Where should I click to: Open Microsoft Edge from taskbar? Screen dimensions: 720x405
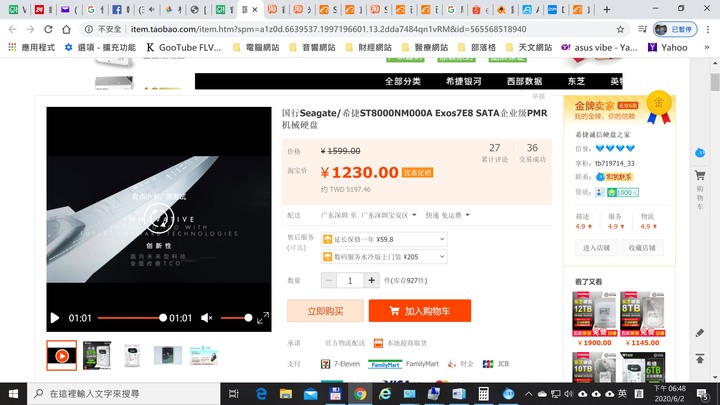click(x=261, y=394)
